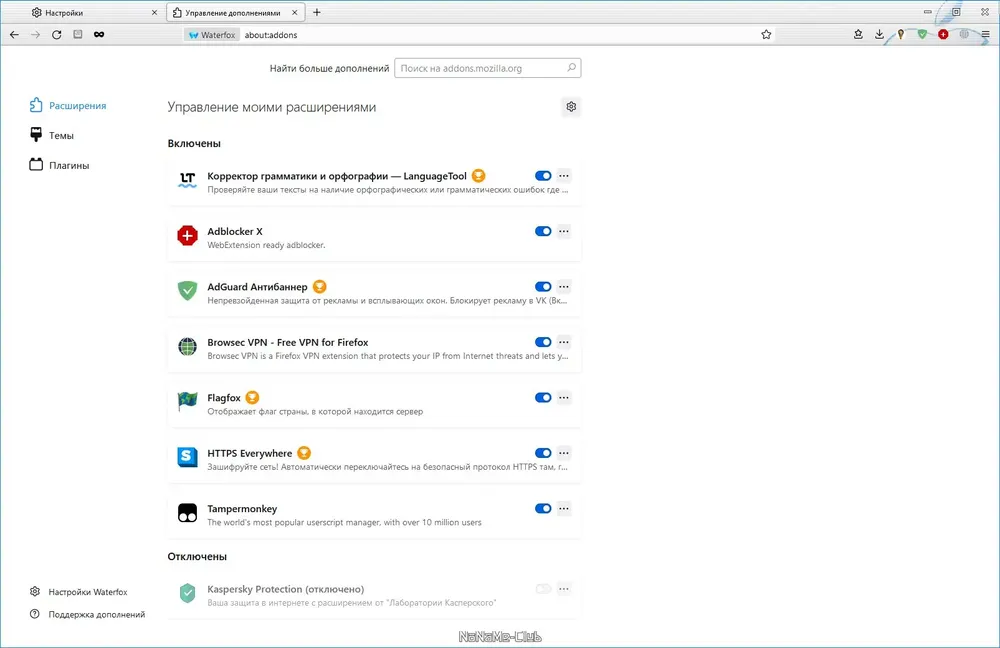1000x648 pixels.
Task: Turn off the Adblocker X toggle
Action: [543, 232]
